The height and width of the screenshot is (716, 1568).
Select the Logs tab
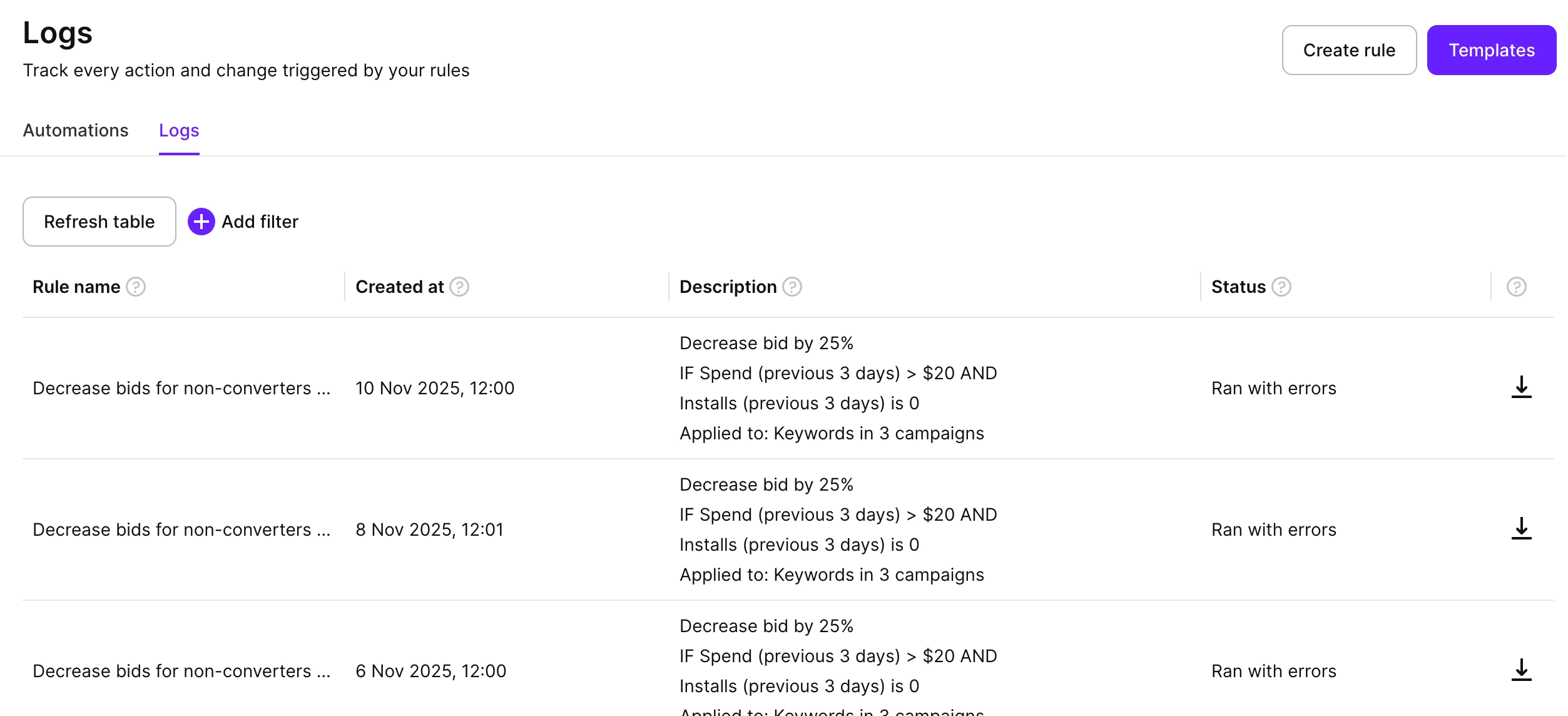179,130
